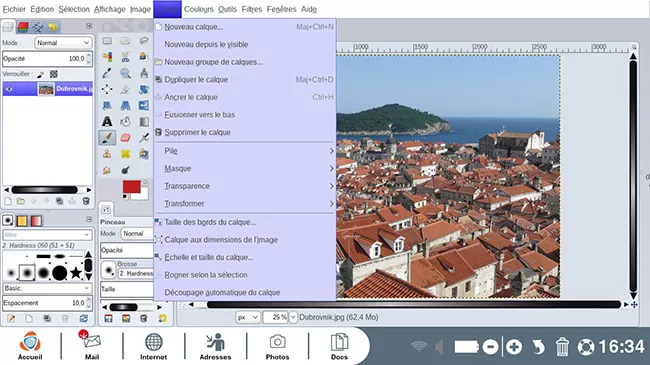
Task: Select the Text tool
Action: [x=107, y=122]
